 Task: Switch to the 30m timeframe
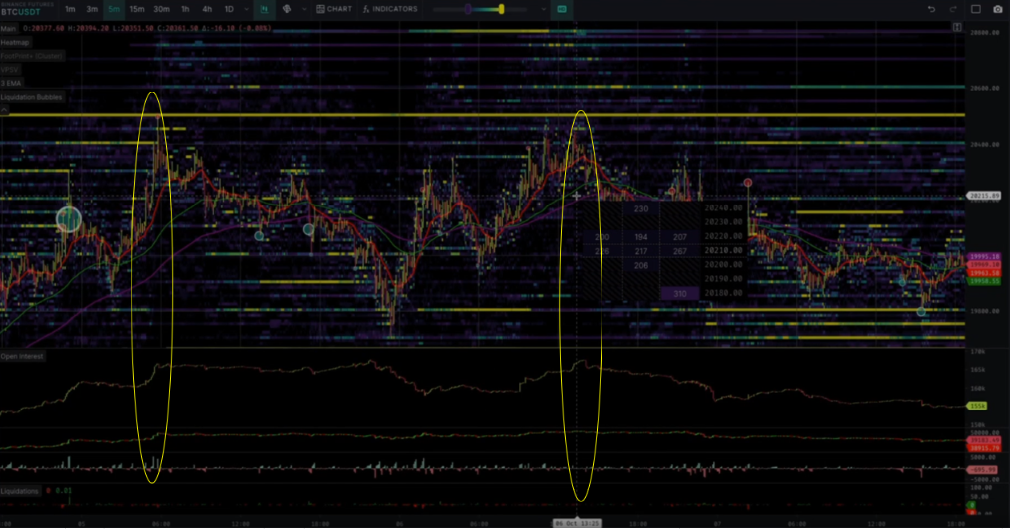(161, 9)
